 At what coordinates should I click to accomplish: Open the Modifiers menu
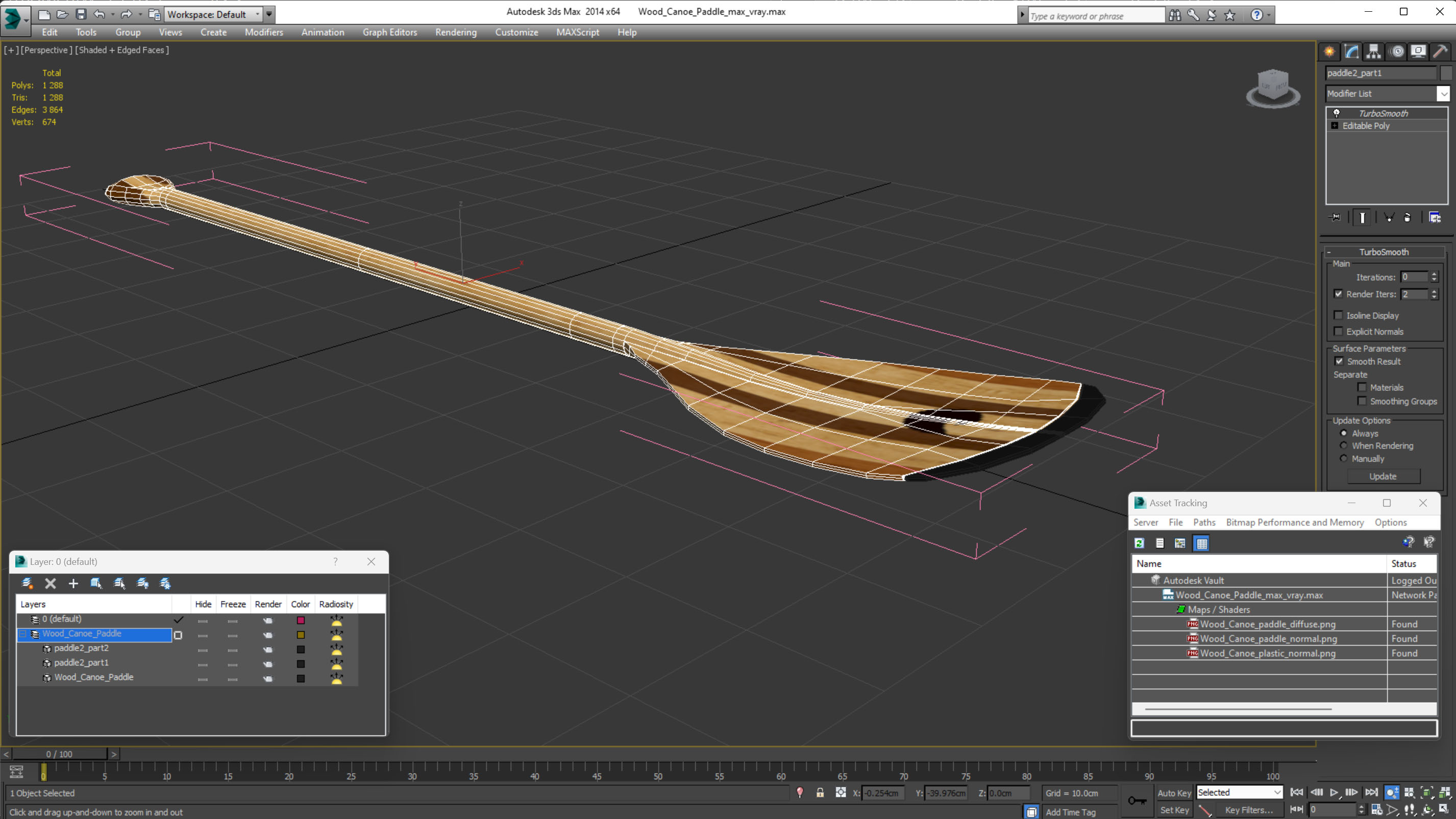pos(264,32)
